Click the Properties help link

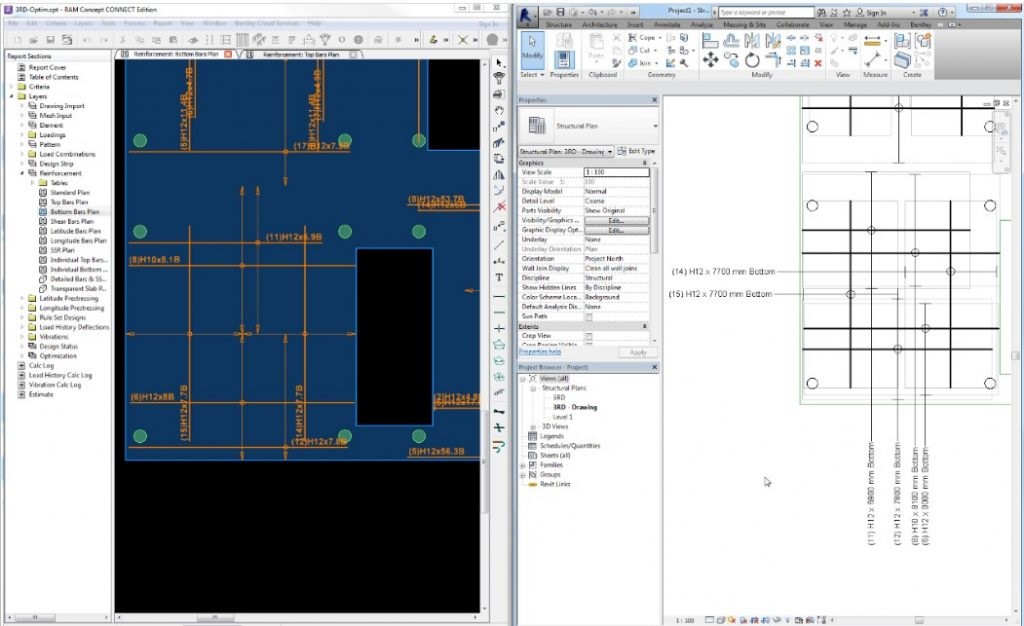539,352
